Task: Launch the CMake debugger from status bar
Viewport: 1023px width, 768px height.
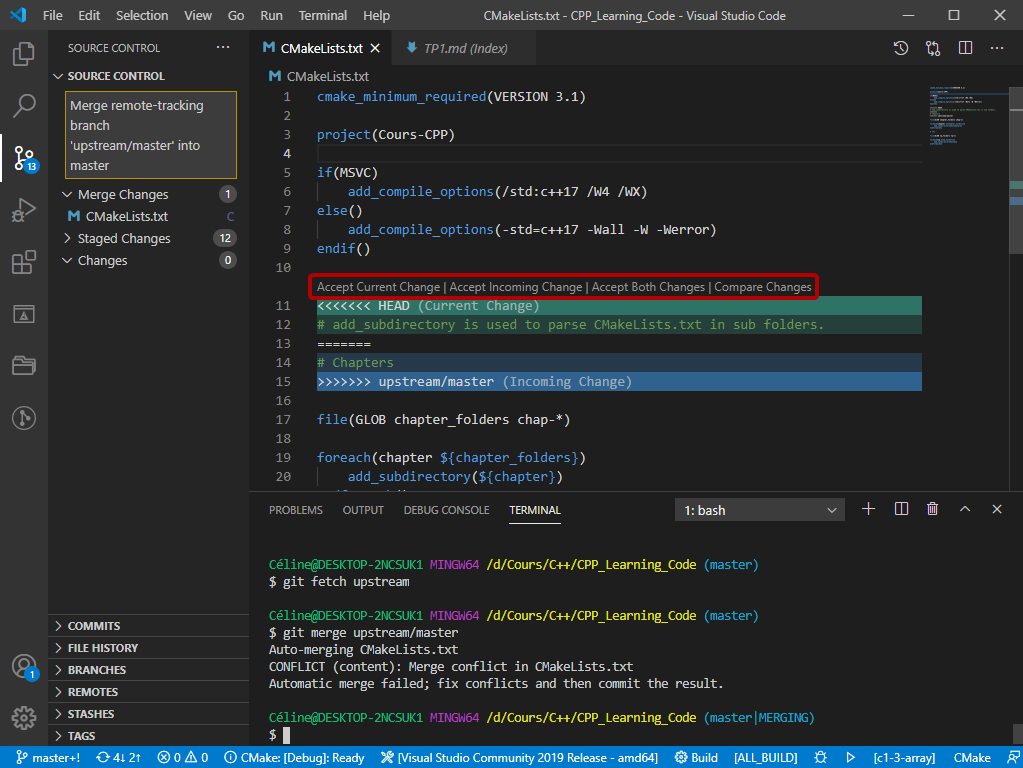Action: tap(821, 758)
